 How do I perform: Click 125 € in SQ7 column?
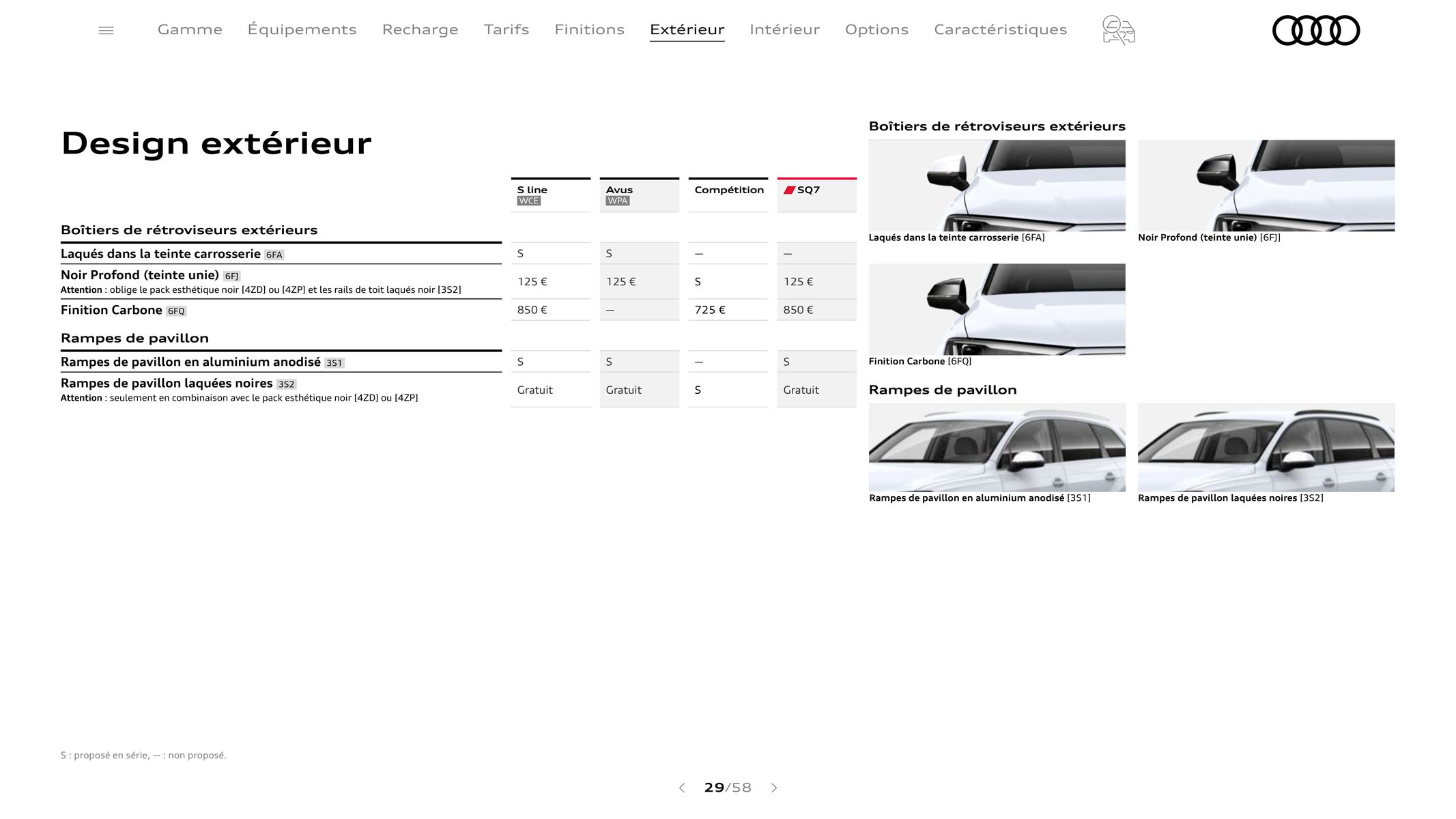[x=799, y=282]
